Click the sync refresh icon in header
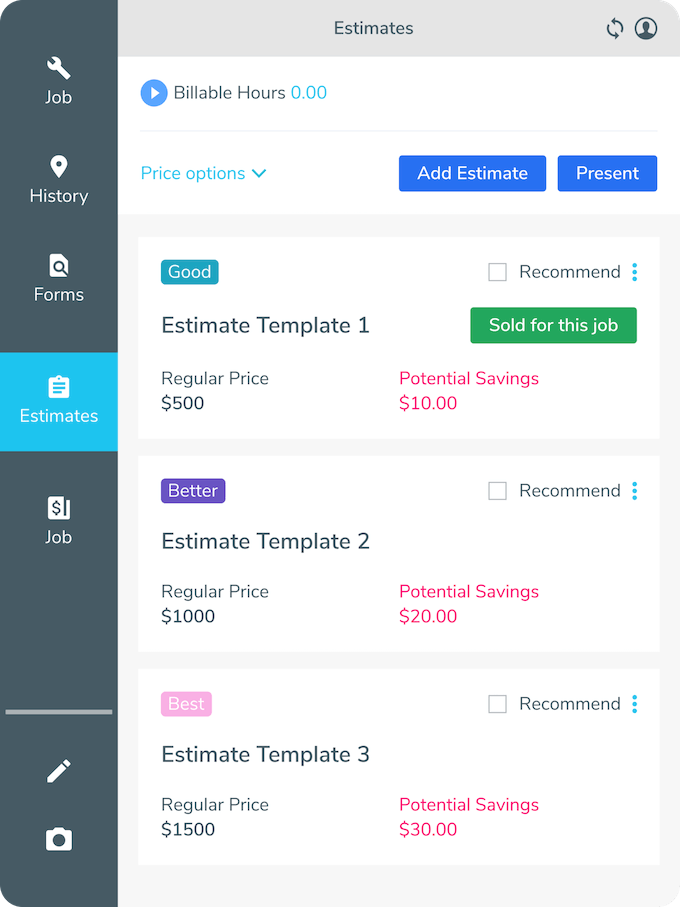 pyautogui.click(x=615, y=28)
